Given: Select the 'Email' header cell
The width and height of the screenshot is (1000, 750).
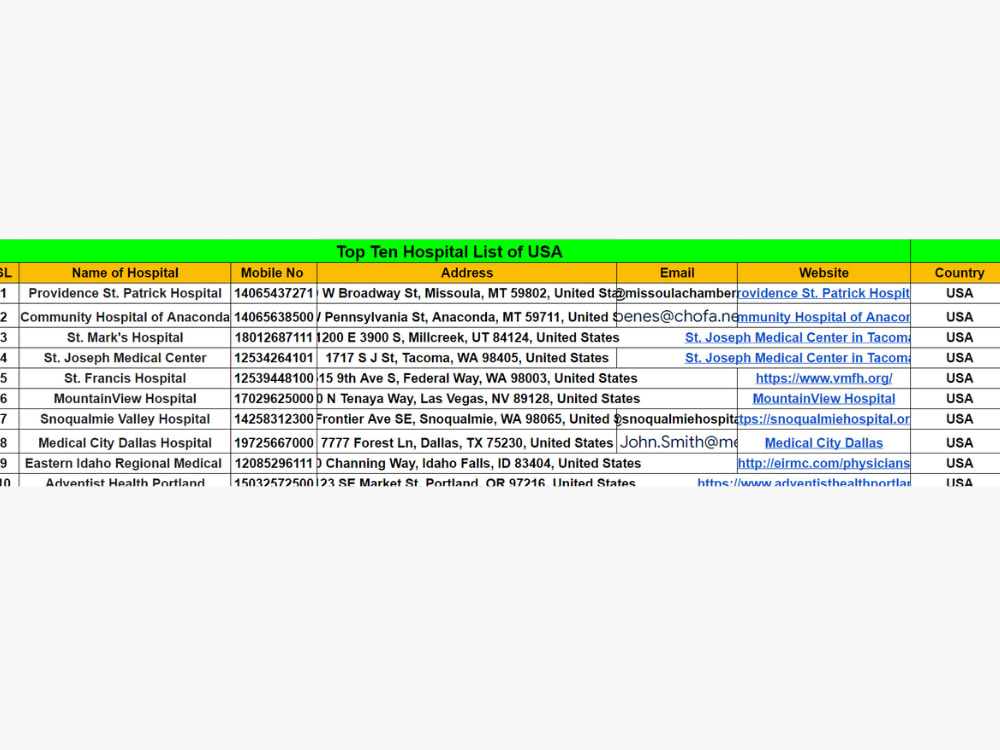Looking at the screenshot, I should (677, 273).
